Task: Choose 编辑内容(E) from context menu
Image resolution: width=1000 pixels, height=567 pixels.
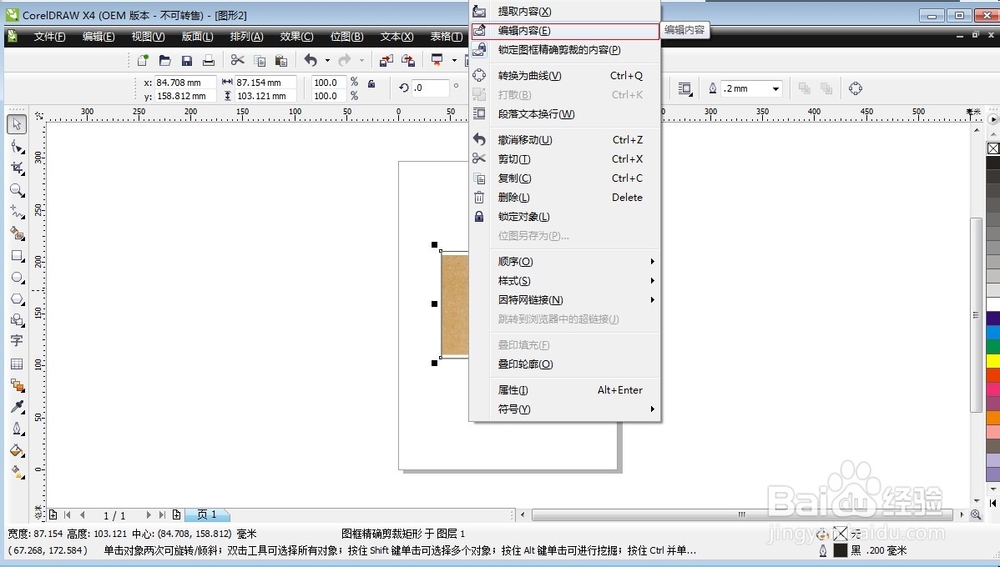Action: [x=564, y=31]
